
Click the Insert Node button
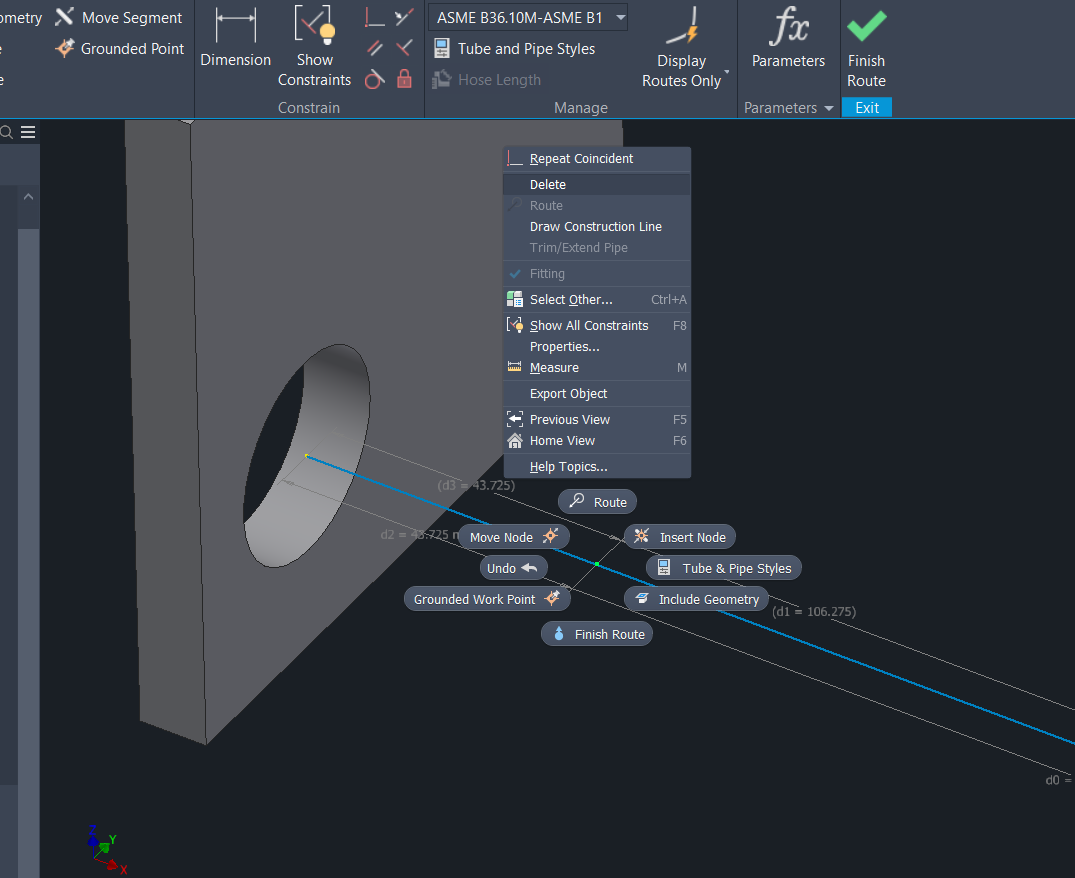point(679,536)
